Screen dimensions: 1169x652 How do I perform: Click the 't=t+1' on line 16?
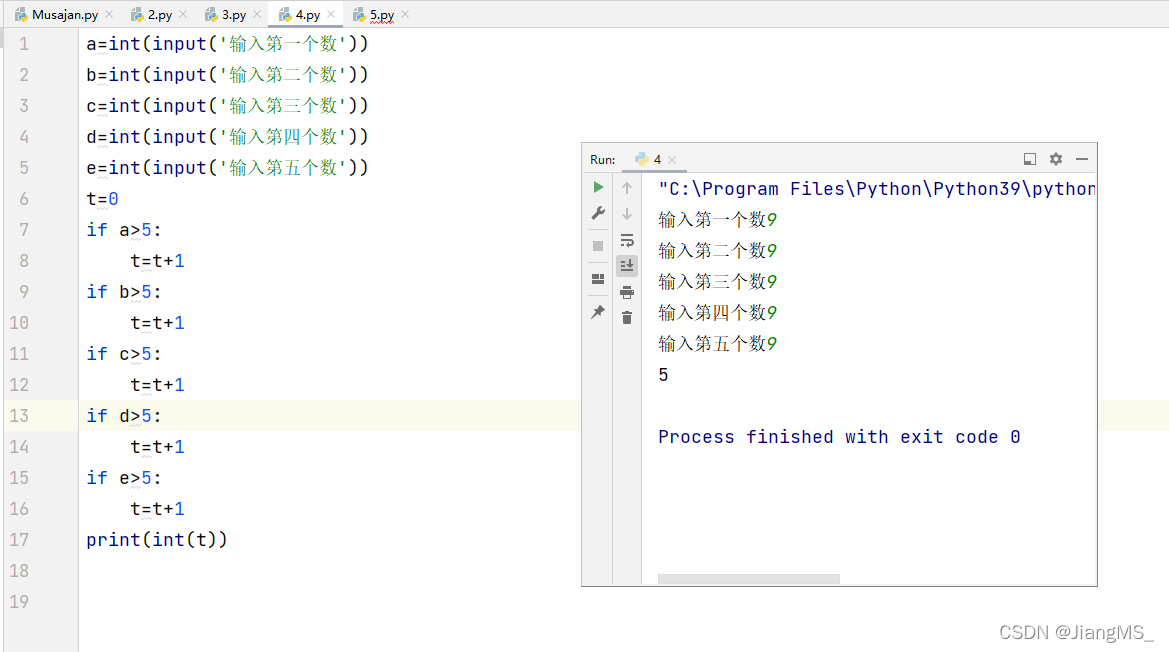[157, 509]
